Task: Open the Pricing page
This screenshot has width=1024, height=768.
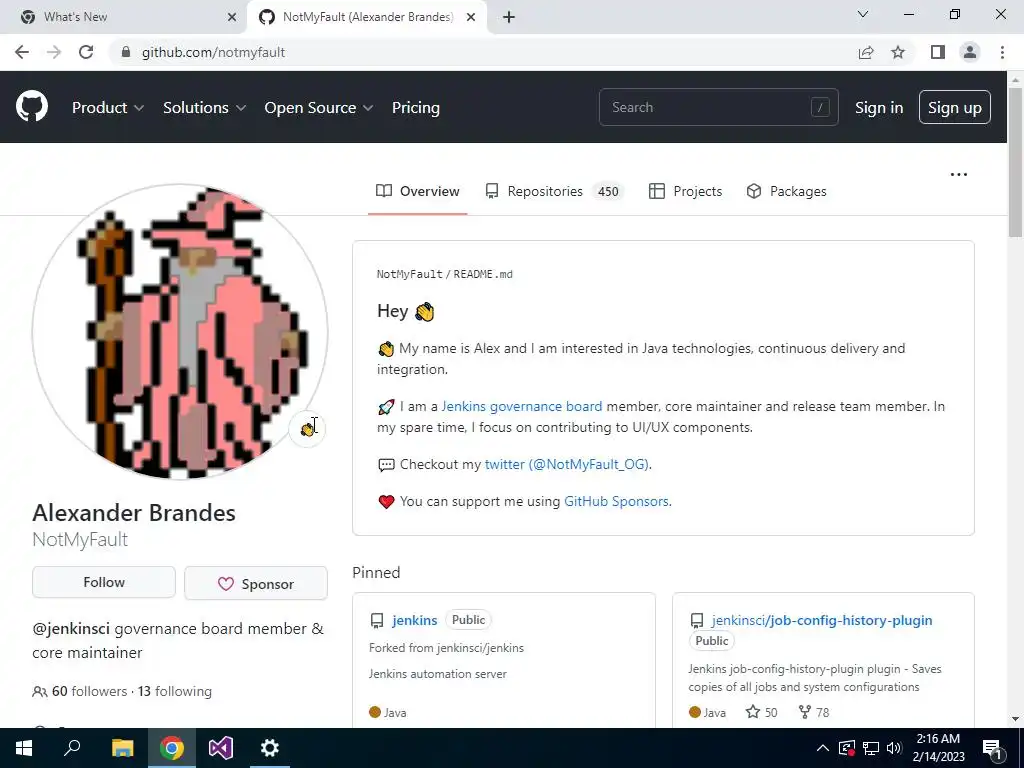Action: tap(415, 108)
